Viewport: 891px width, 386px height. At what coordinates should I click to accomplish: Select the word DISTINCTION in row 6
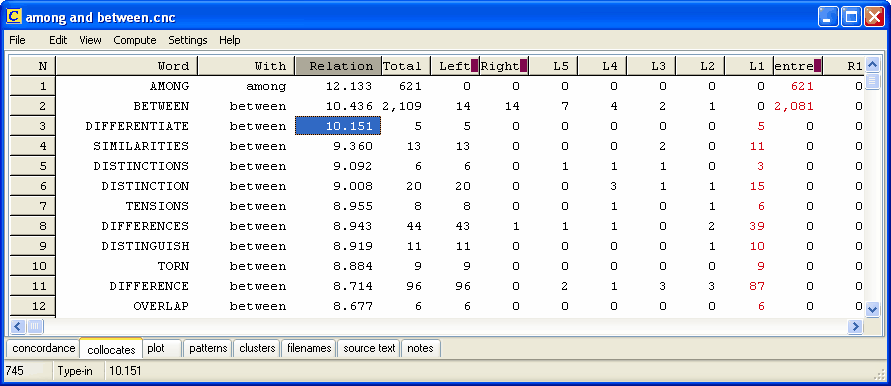tap(145, 186)
